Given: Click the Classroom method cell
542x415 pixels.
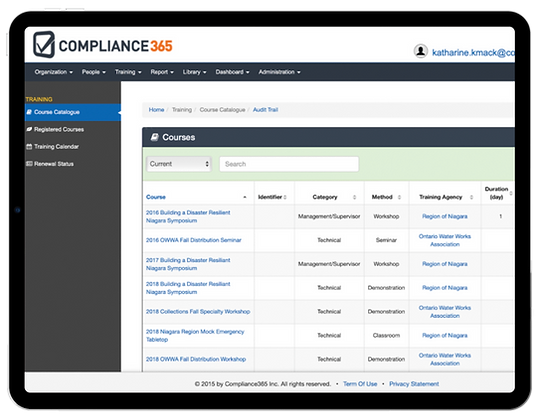Looking at the screenshot, I should point(386,335).
